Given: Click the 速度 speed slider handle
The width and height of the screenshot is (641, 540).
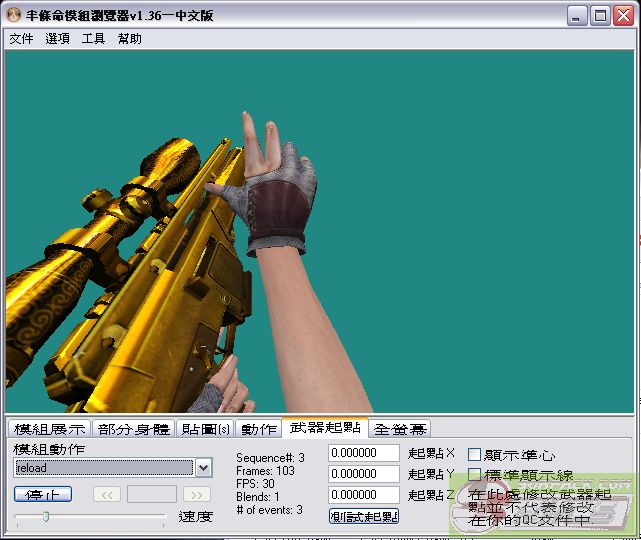Looking at the screenshot, I should 45,517.
